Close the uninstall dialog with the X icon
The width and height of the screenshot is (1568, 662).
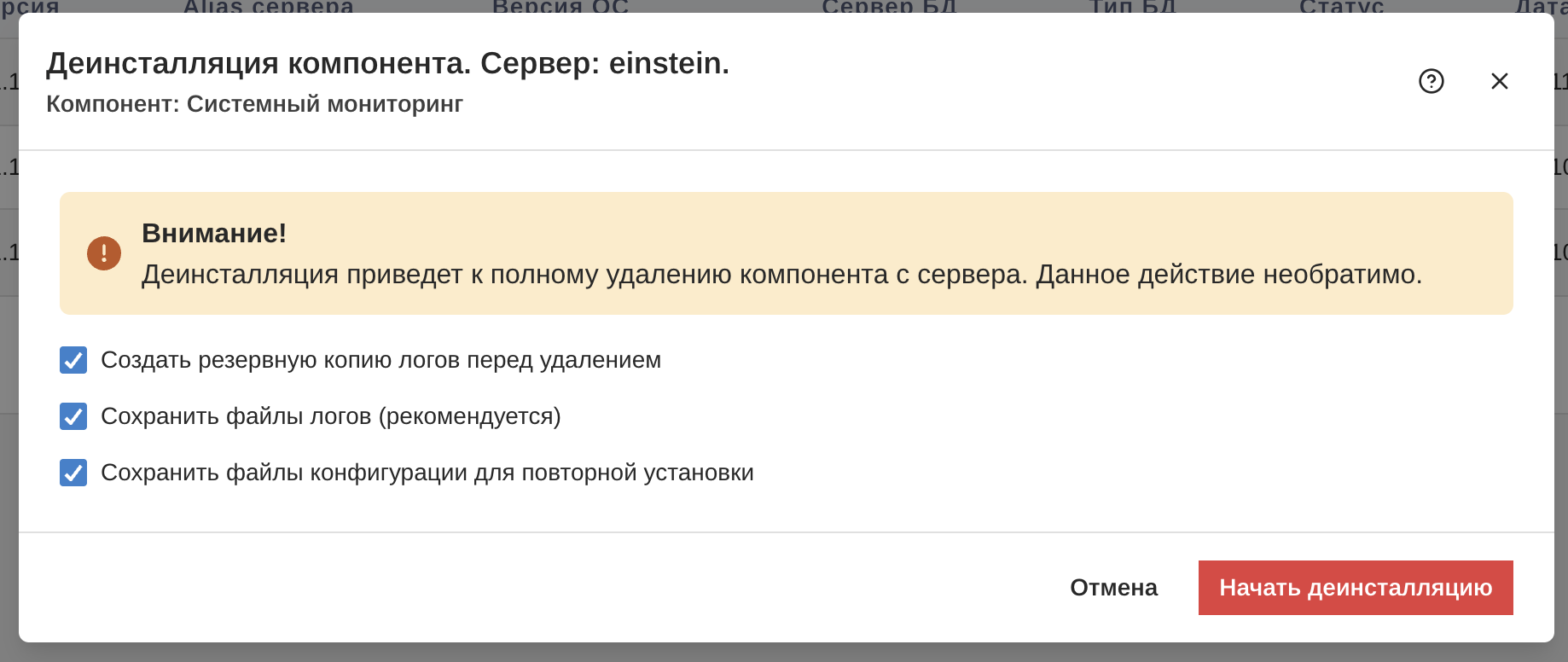click(1499, 81)
